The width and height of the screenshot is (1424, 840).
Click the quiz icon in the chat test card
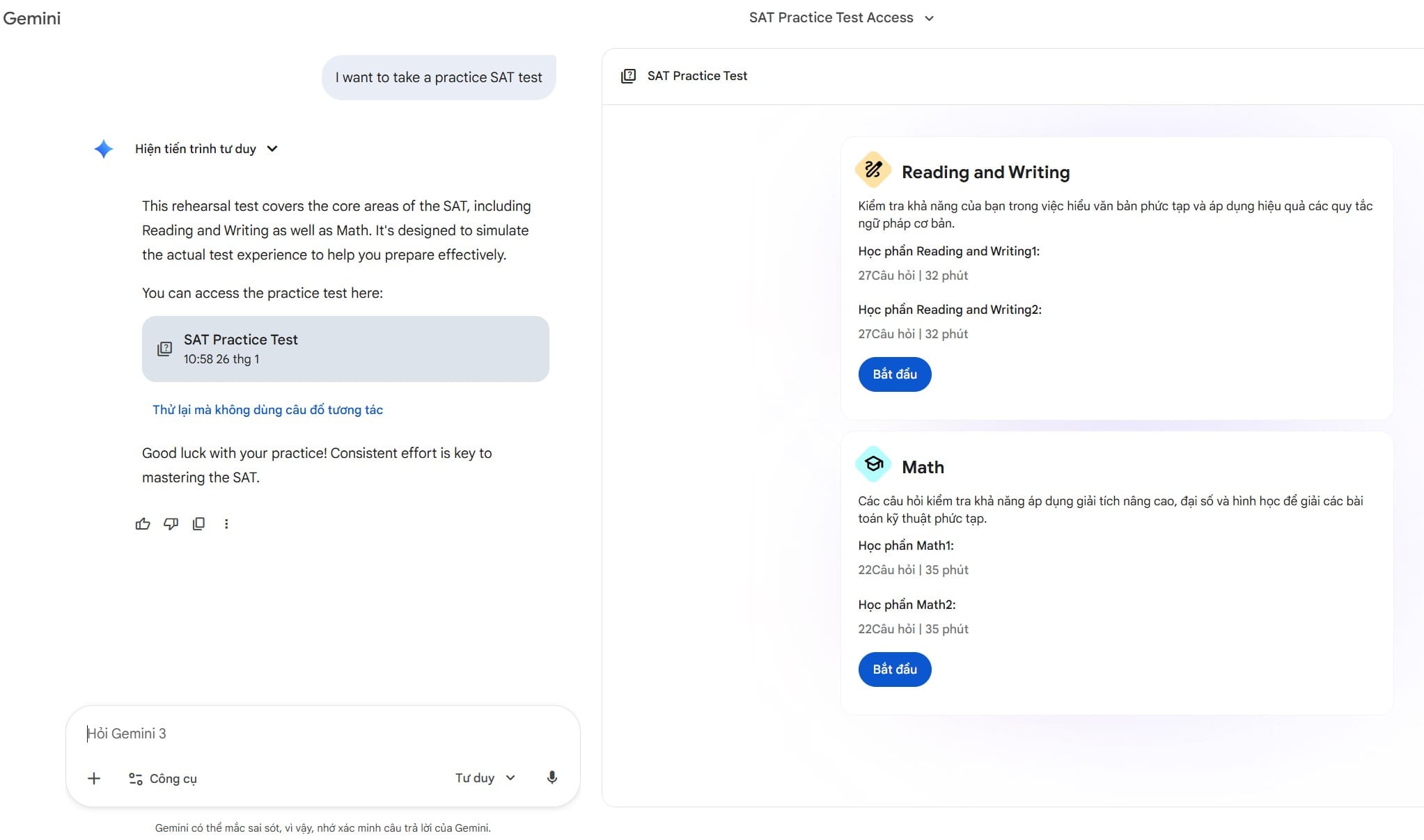[x=164, y=349]
